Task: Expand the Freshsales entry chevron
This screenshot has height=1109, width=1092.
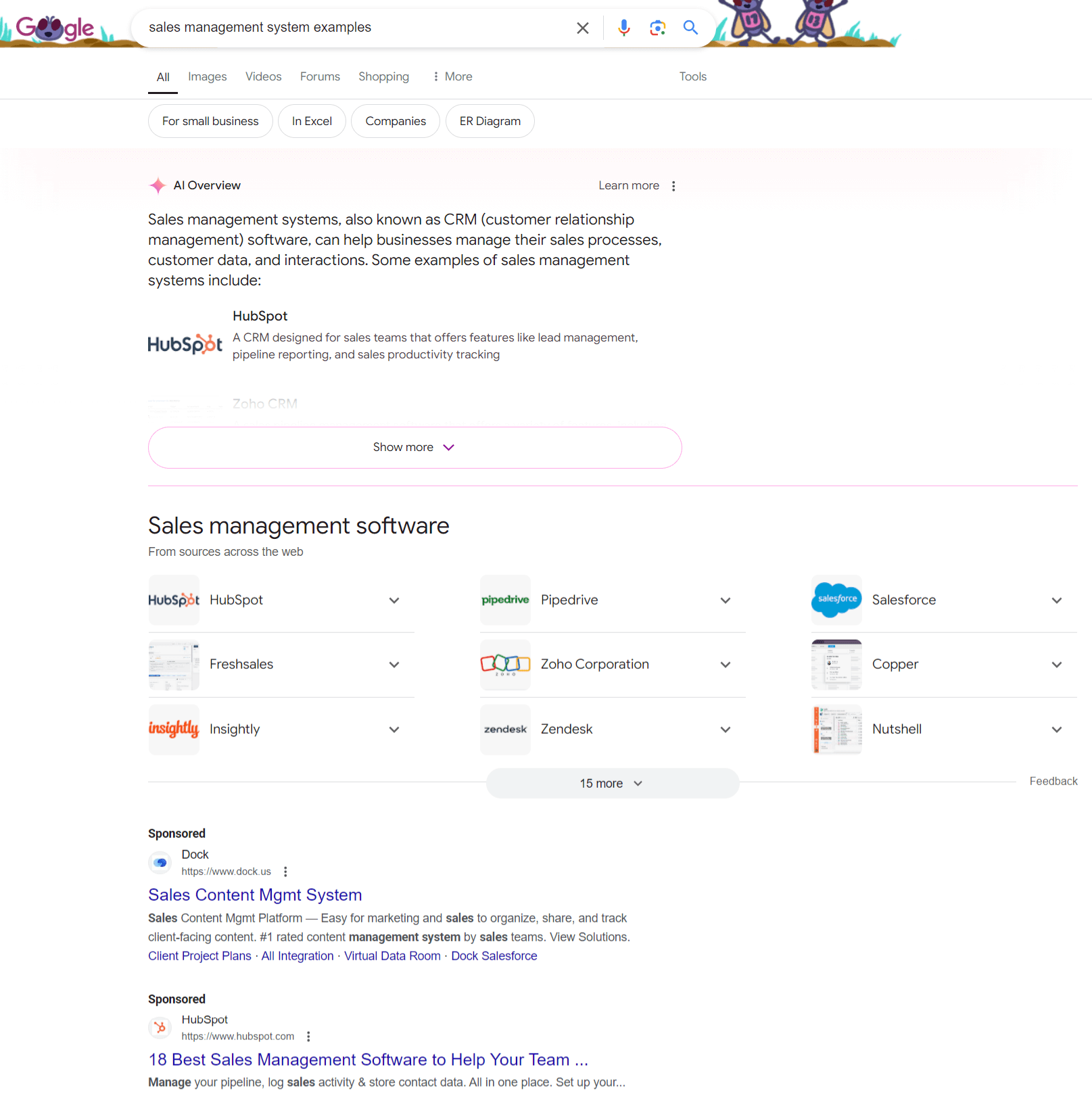Action: tap(394, 665)
